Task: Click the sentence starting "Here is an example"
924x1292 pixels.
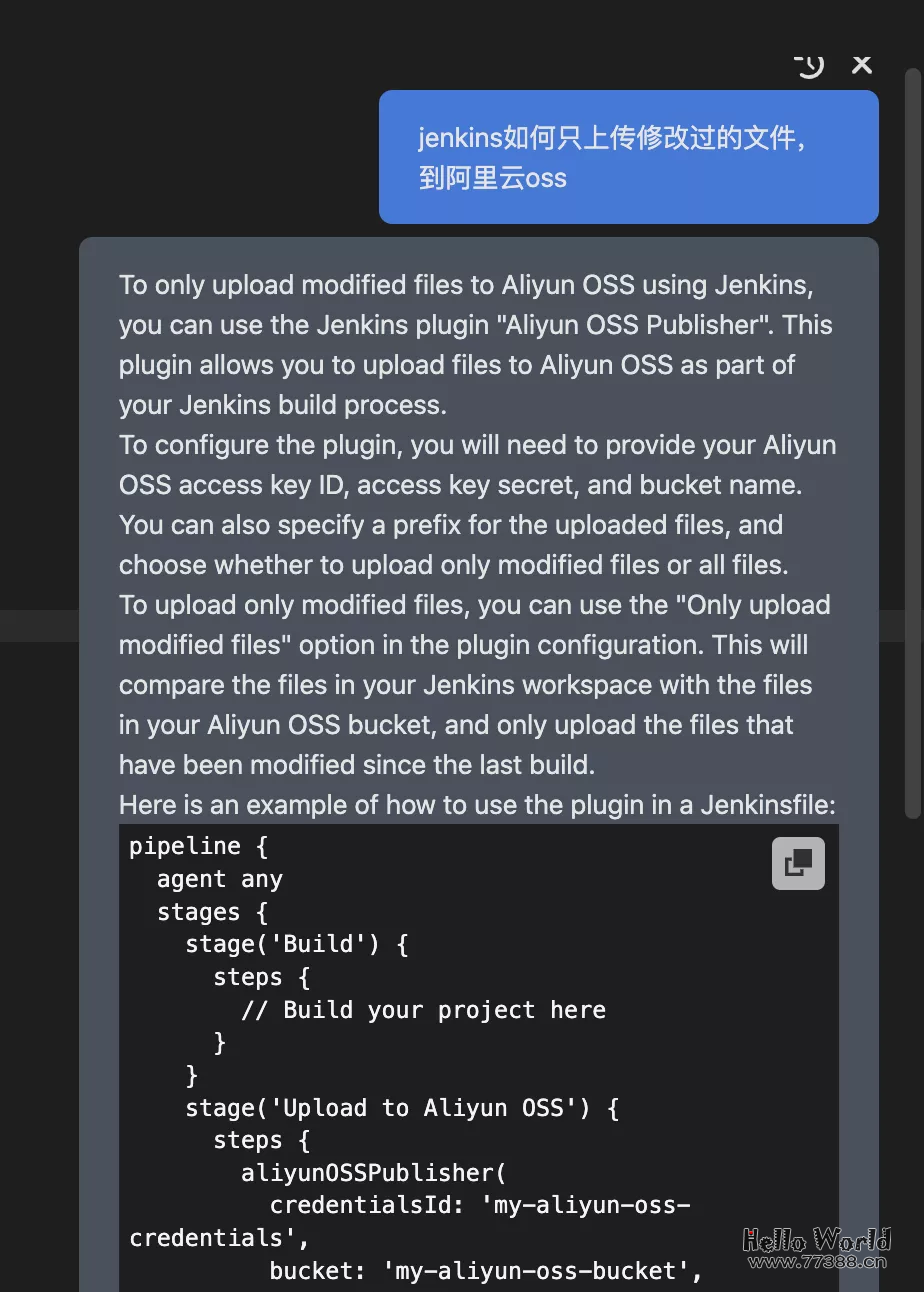Action: point(477,805)
